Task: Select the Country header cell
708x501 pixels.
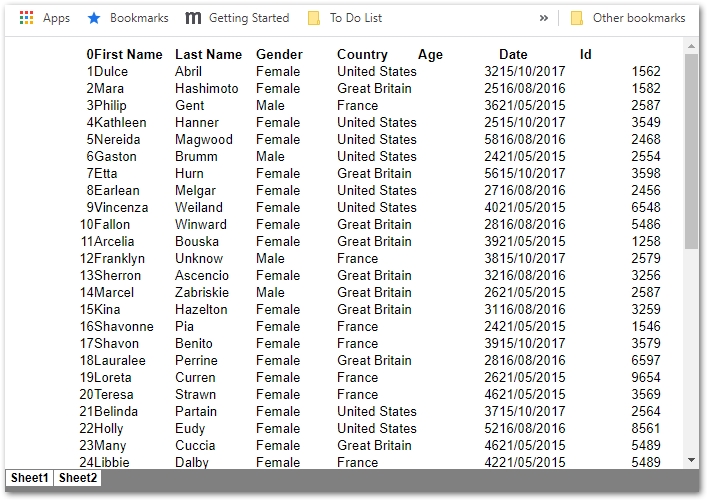Action: [x=362, y=54]
